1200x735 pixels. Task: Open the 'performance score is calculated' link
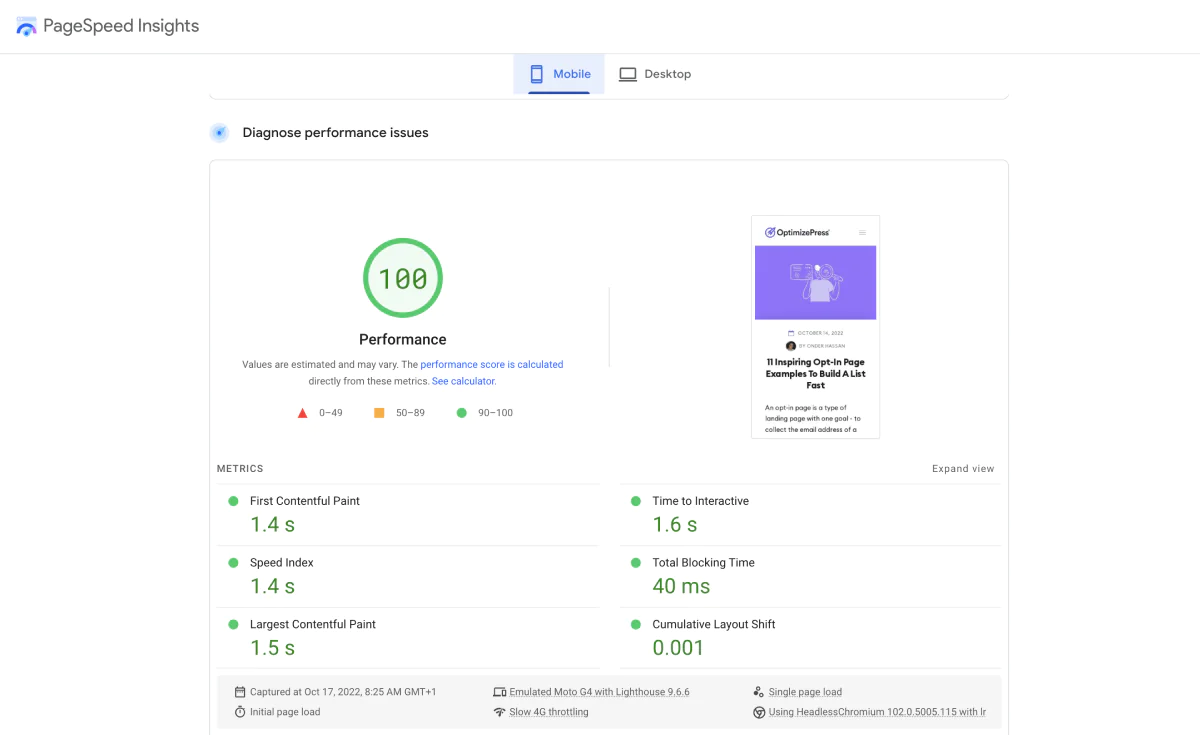[x=492, y=365]
